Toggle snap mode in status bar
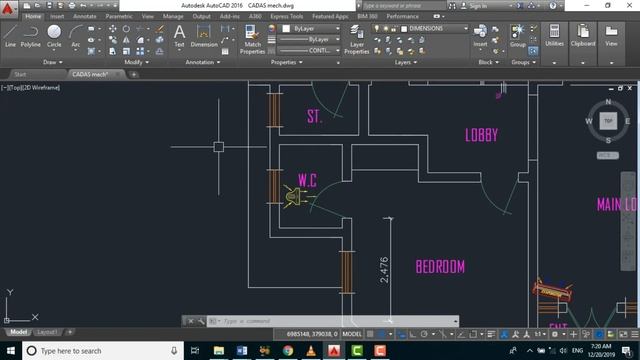The image size is (640, 360). [382, 334]
